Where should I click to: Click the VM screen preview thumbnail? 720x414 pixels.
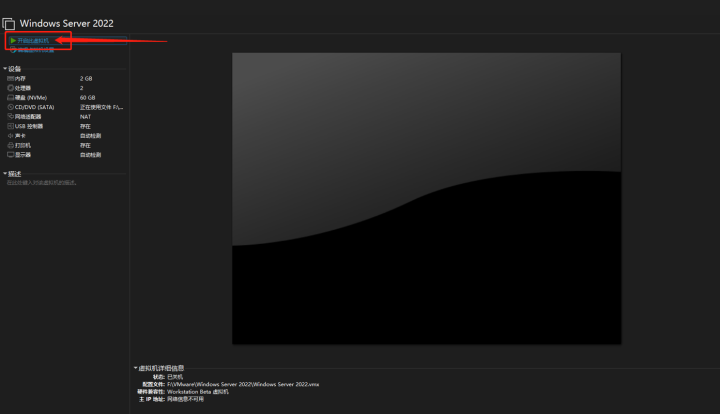(427, 198)
